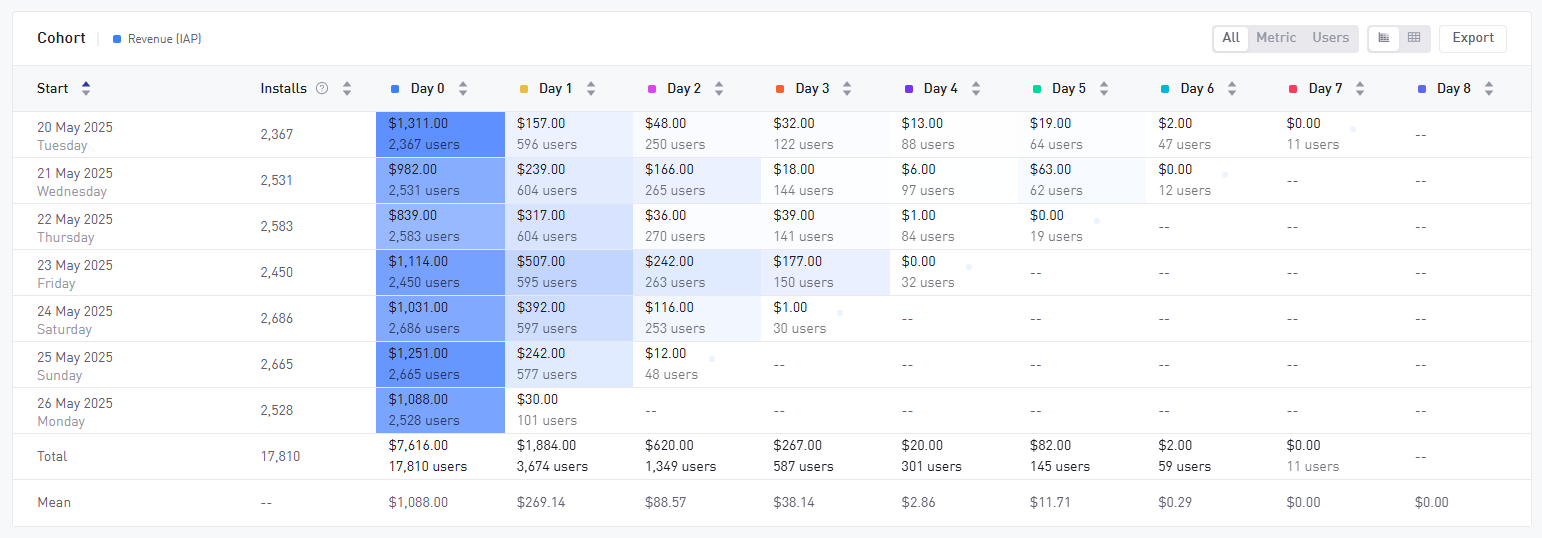
Task: Select the 26 May 2025 Monday row
Action: pyautogui.click(x=771, y=410)
